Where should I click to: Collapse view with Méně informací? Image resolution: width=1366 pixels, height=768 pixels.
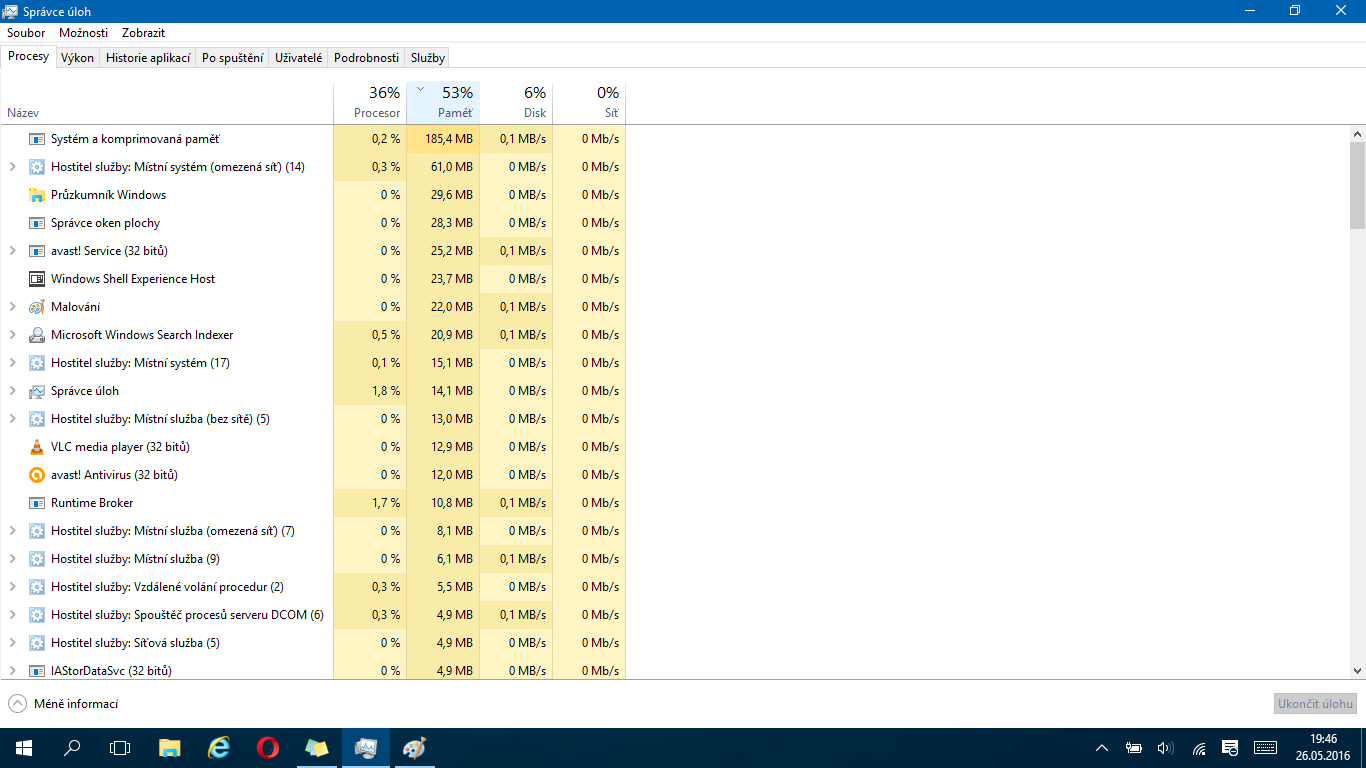63,704
